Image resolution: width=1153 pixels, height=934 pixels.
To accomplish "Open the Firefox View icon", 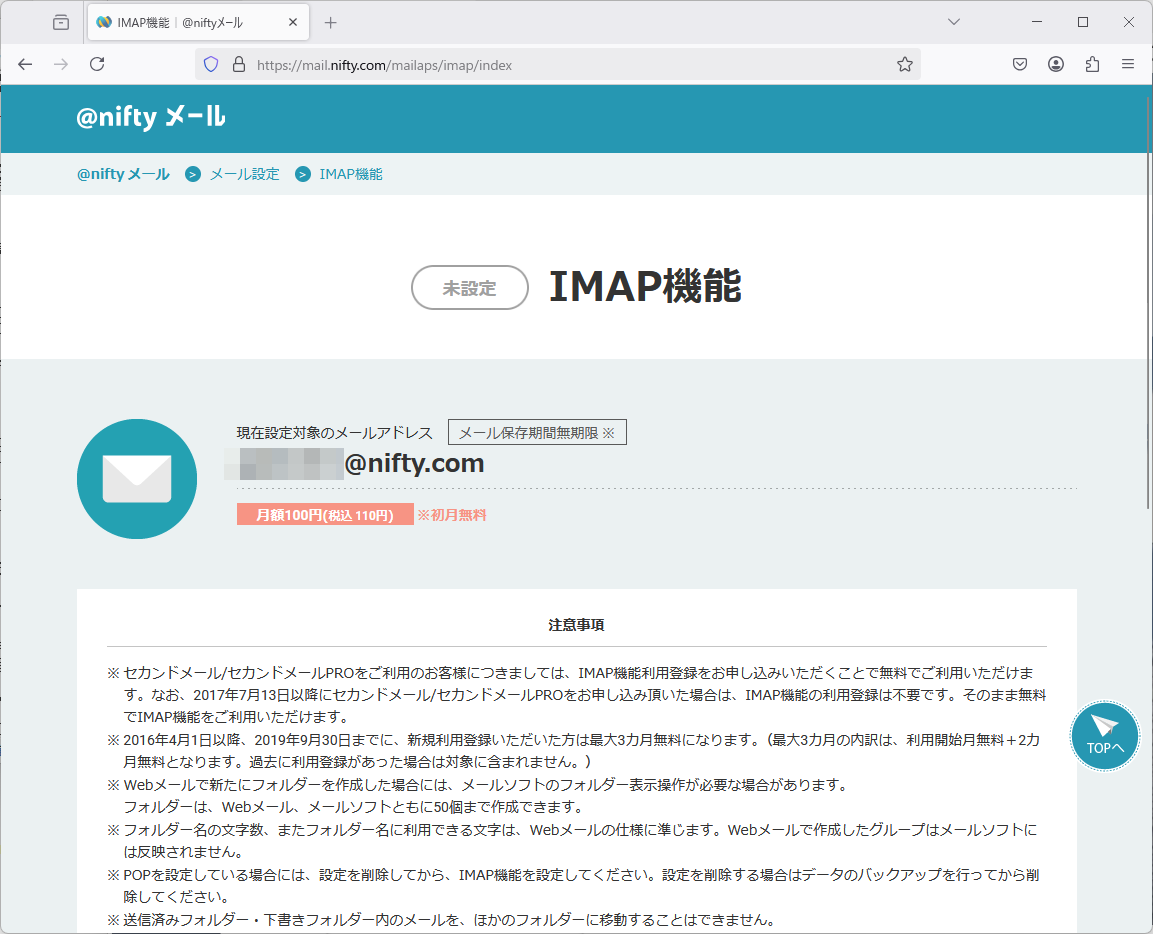I will tap(61, 22).
